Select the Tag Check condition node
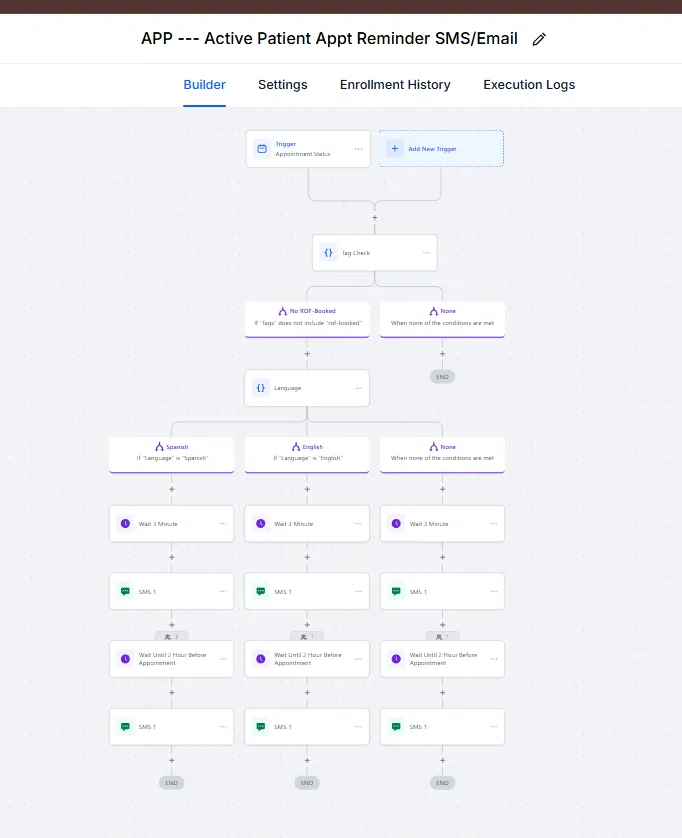Screen dimensions: 682x838 tap(375, 253)
